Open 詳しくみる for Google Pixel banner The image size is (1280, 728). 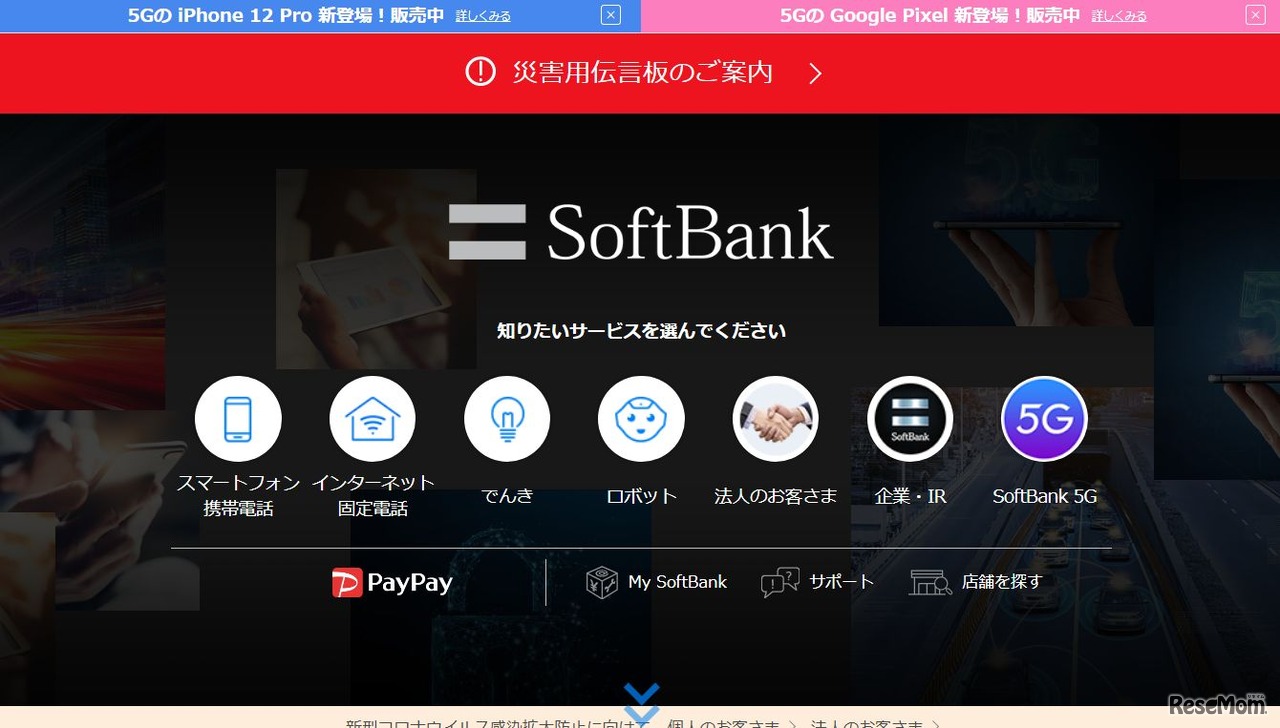(1118, 15)
